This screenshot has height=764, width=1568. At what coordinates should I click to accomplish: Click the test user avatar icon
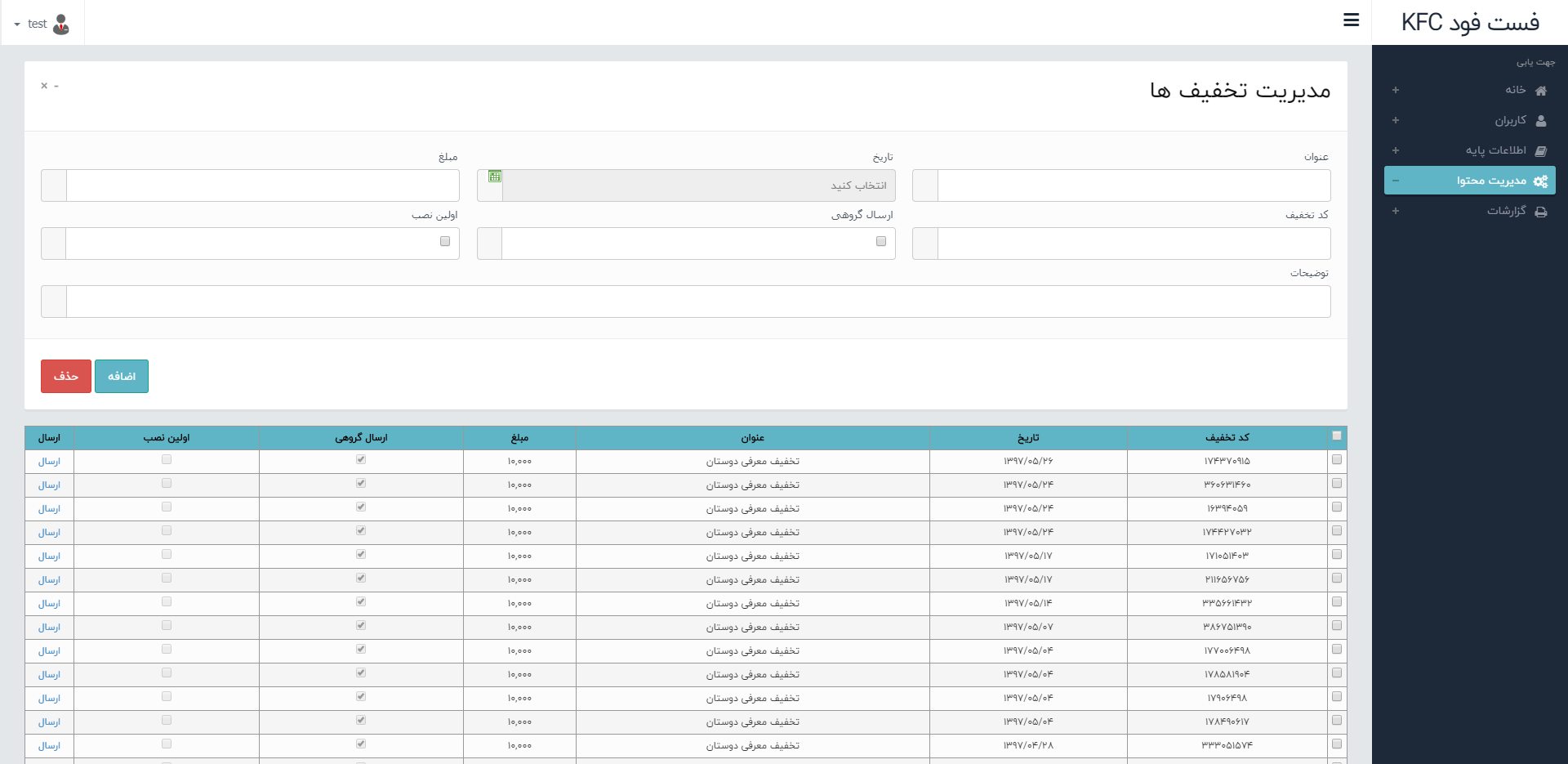[x=61, y=25]
